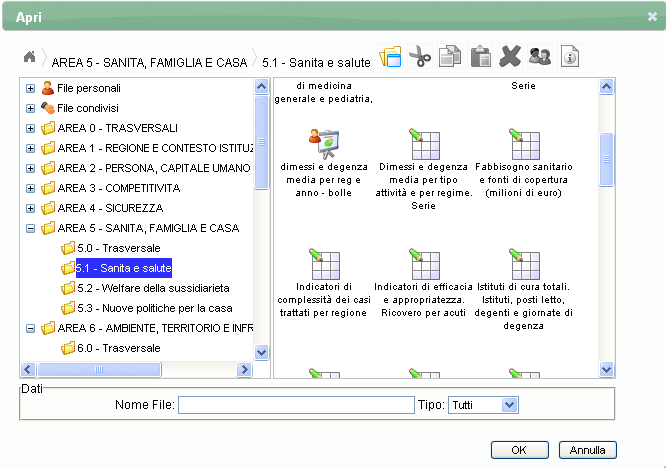This screenshot has height=468, width=666.
Task: Collapse AREA 6 - AMBIENTE, TERRITORIO node
Action: pyautogui.click(x=30, y=328)
